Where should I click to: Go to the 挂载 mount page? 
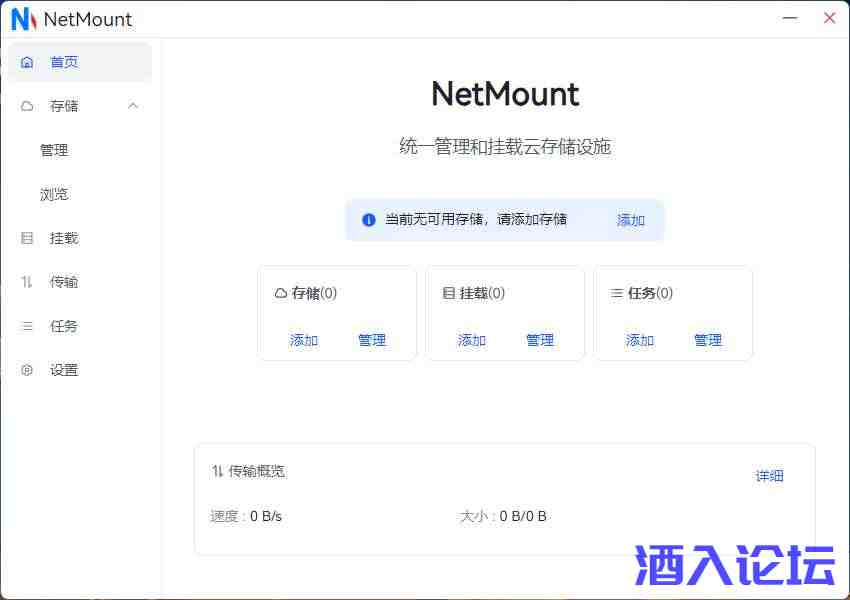click(80, 238)
